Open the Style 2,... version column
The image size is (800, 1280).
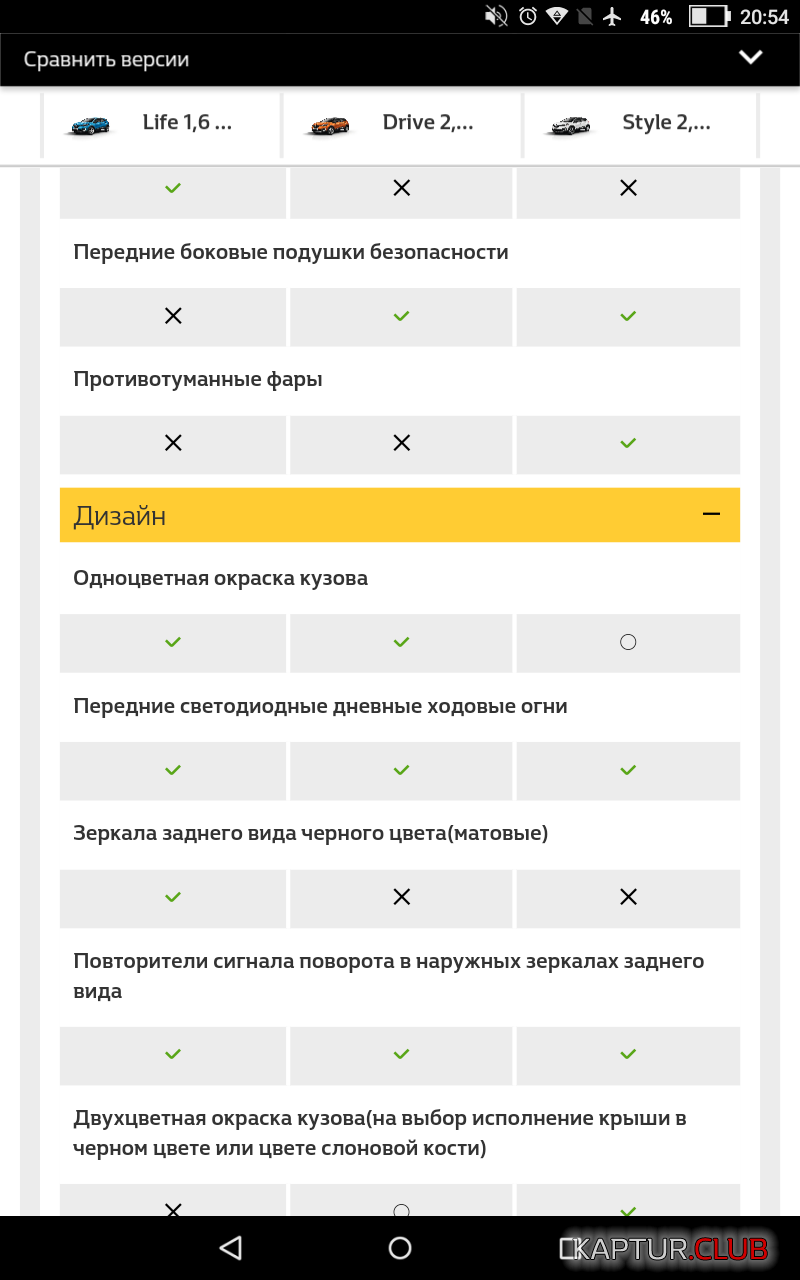tap(666, 123)
